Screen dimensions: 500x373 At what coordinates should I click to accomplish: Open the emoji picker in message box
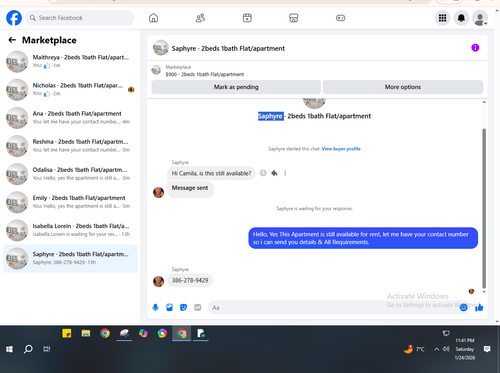463,307
